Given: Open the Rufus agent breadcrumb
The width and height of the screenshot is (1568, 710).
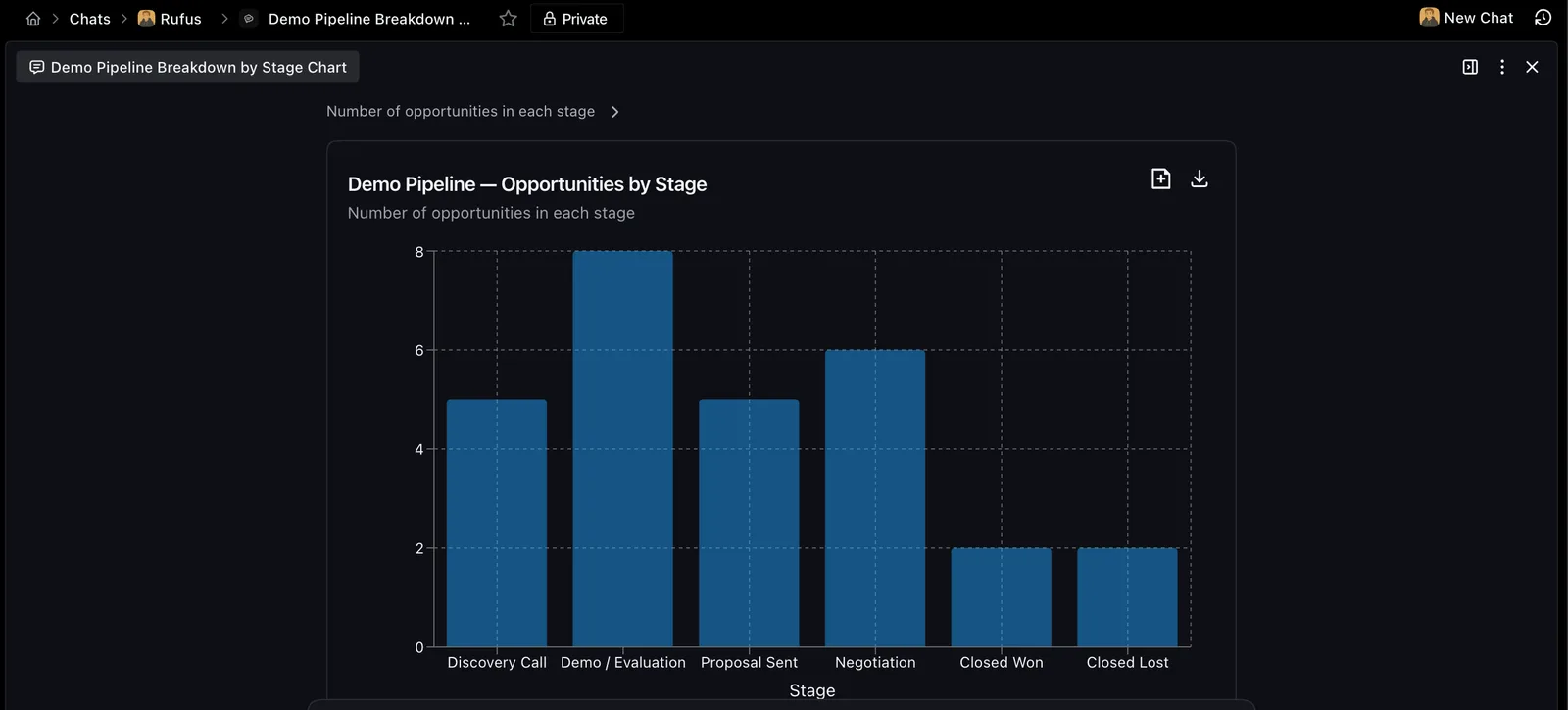Looking at the screenshot, I should pos(170,19).
